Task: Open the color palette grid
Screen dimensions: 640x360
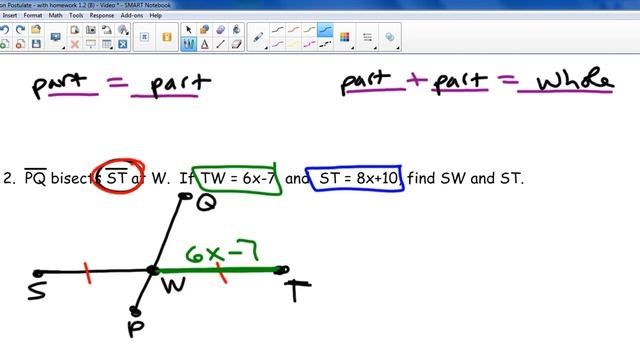Action: pos(345,37)
